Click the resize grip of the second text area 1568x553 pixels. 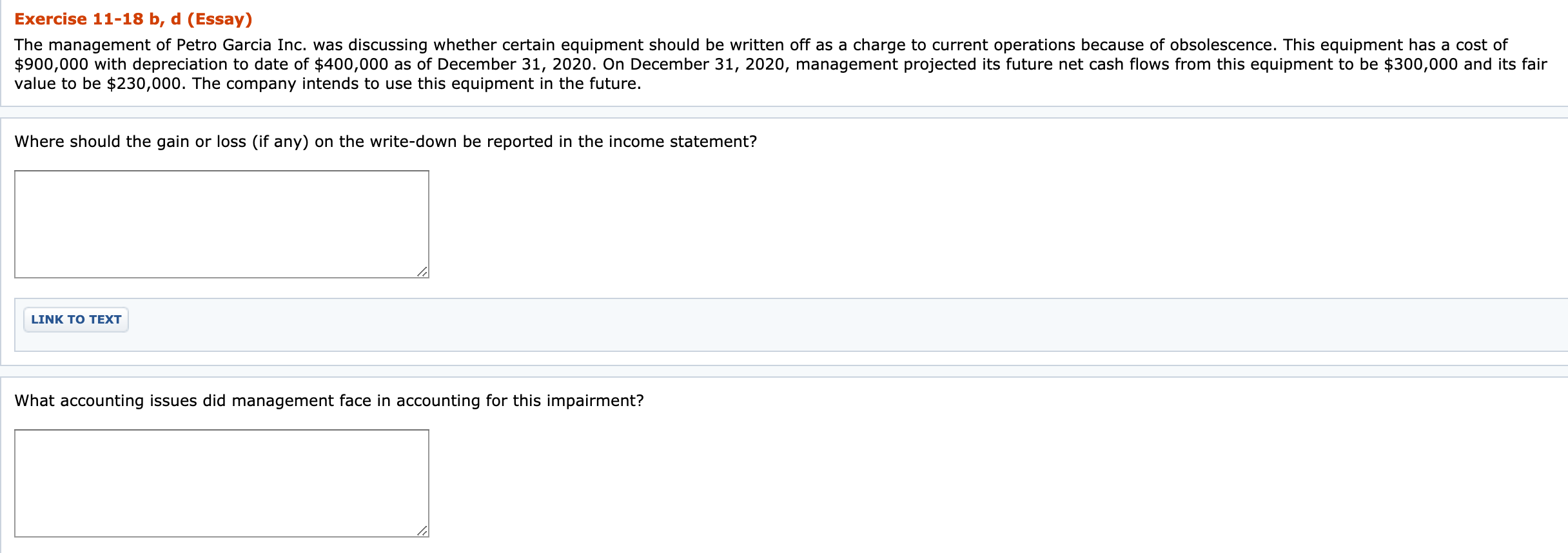(x=422, y=531)
